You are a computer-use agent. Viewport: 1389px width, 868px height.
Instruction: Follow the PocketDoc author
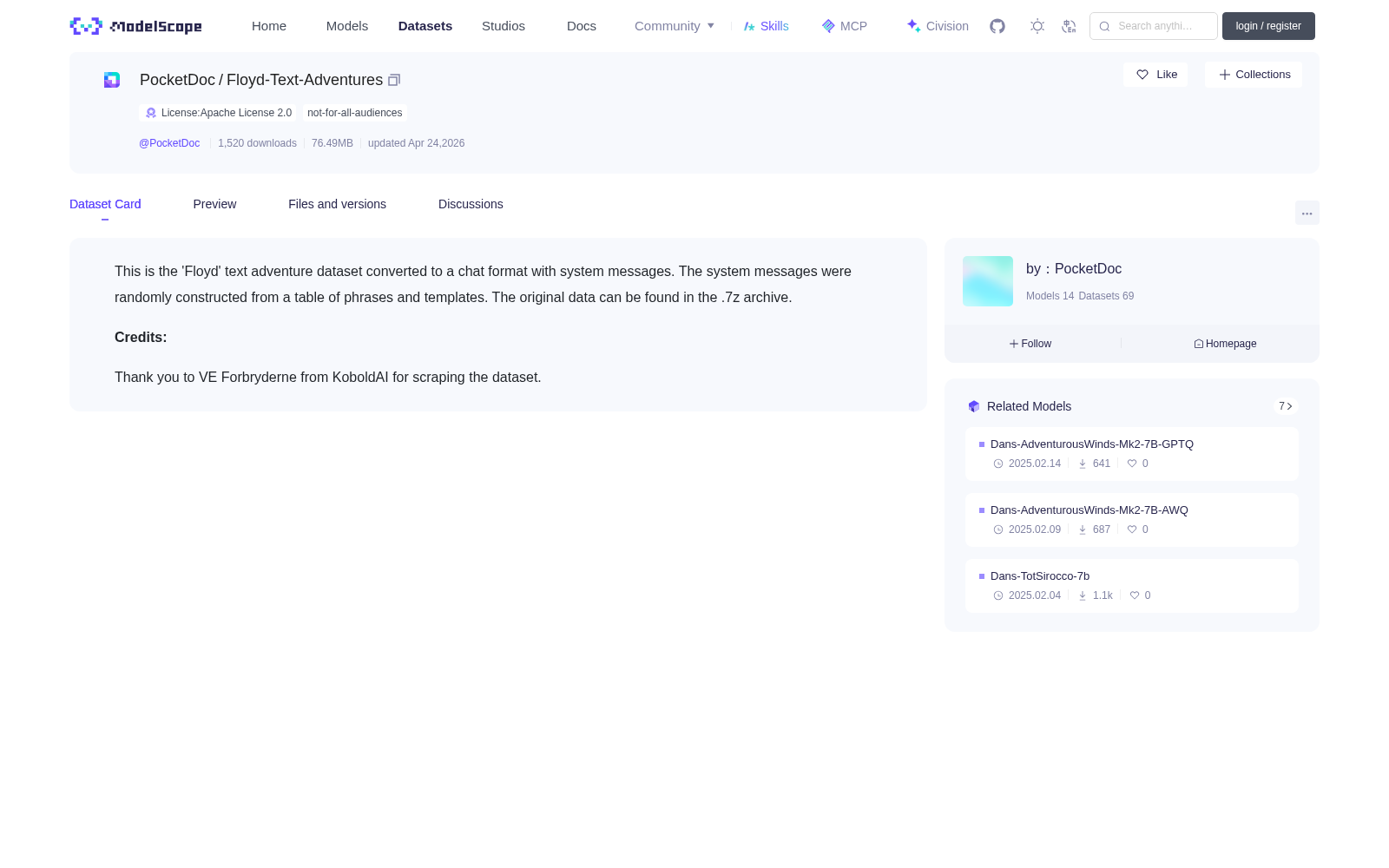click(1030, 344)
